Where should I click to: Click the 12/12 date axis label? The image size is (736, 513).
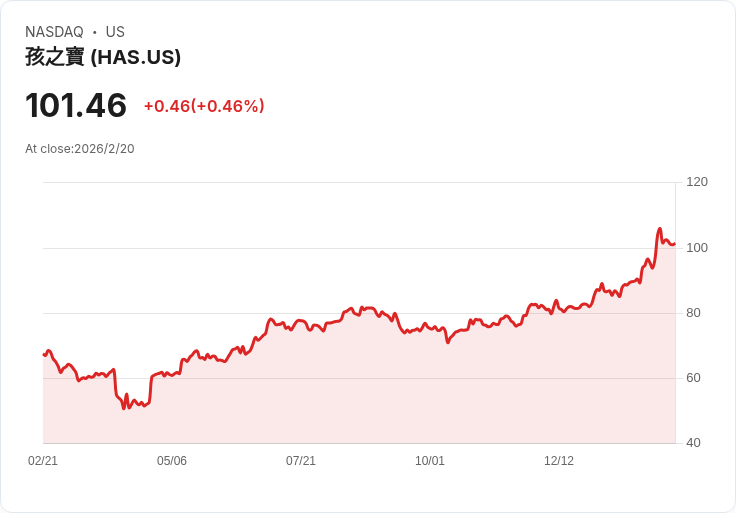click(559, 460)
